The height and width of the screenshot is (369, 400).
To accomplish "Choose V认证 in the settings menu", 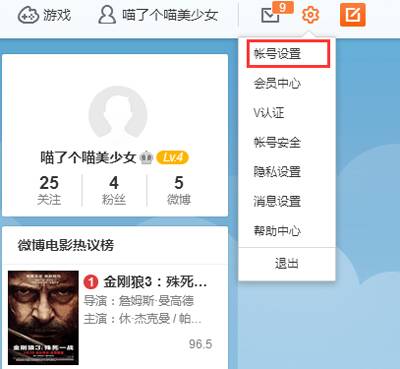I will 269,113.
